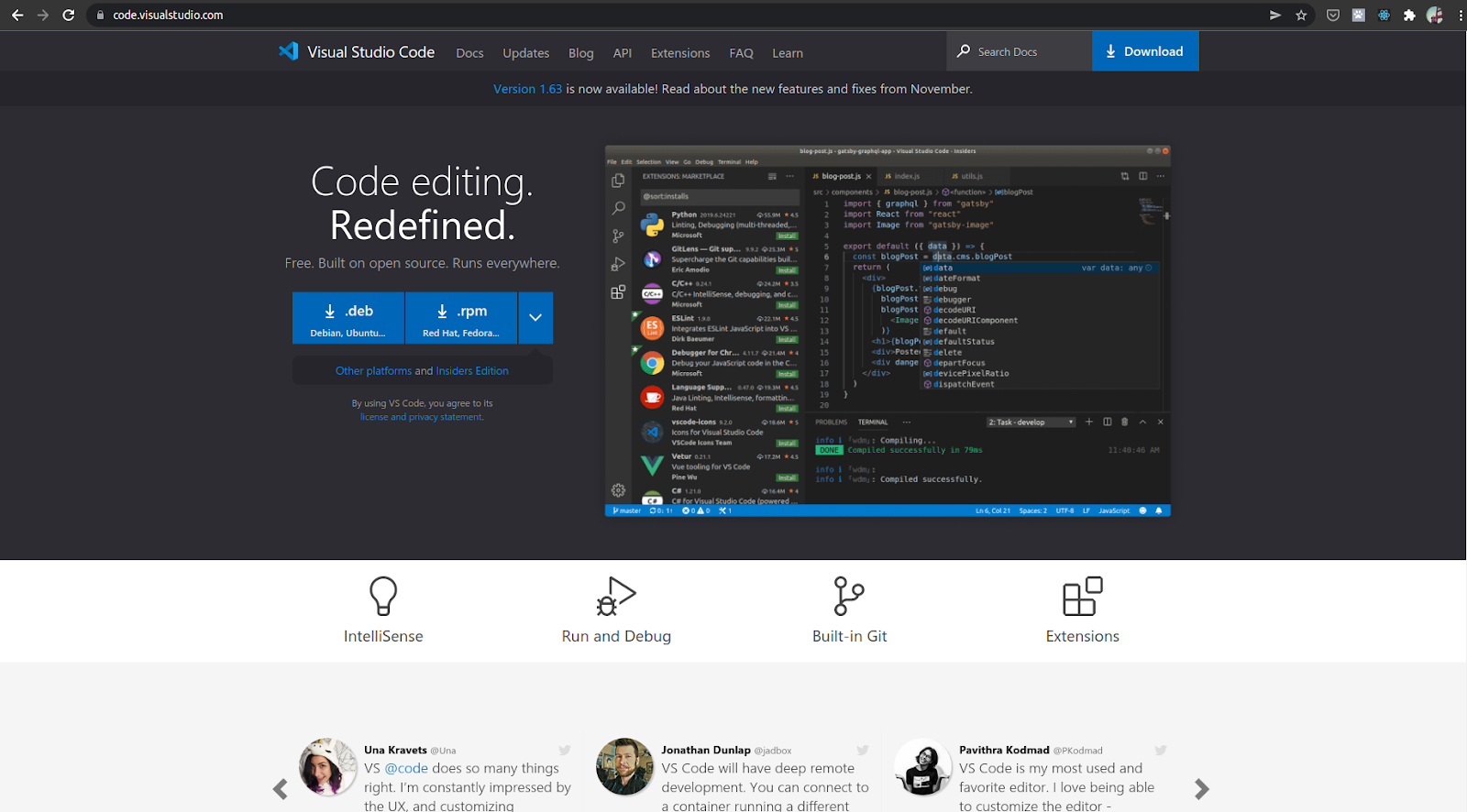This screenshot has width=1467, height=812.
Task: Go to the Updates page
Action: pos(526,53)
